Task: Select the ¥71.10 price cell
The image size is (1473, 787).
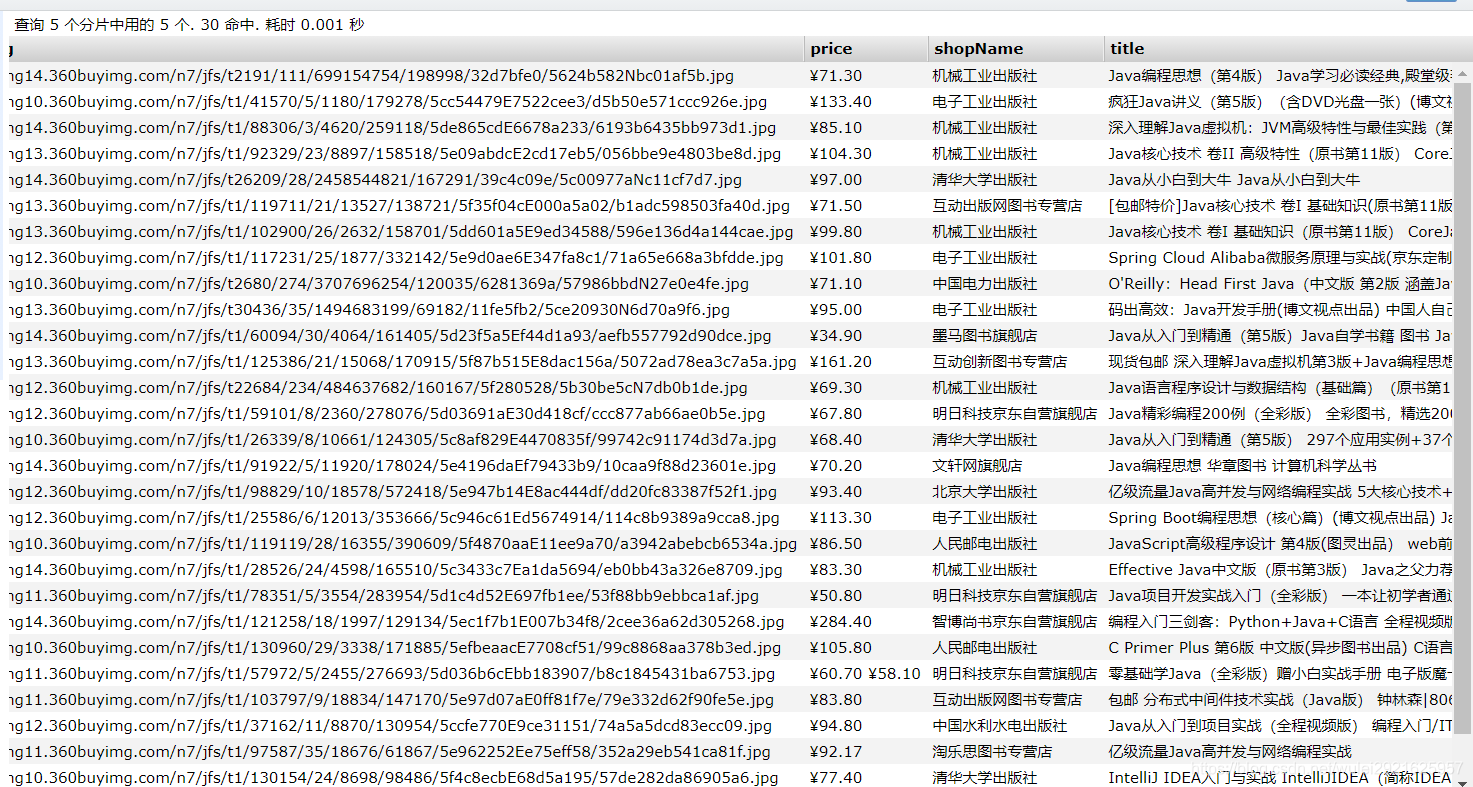Action: click(836, 284)
